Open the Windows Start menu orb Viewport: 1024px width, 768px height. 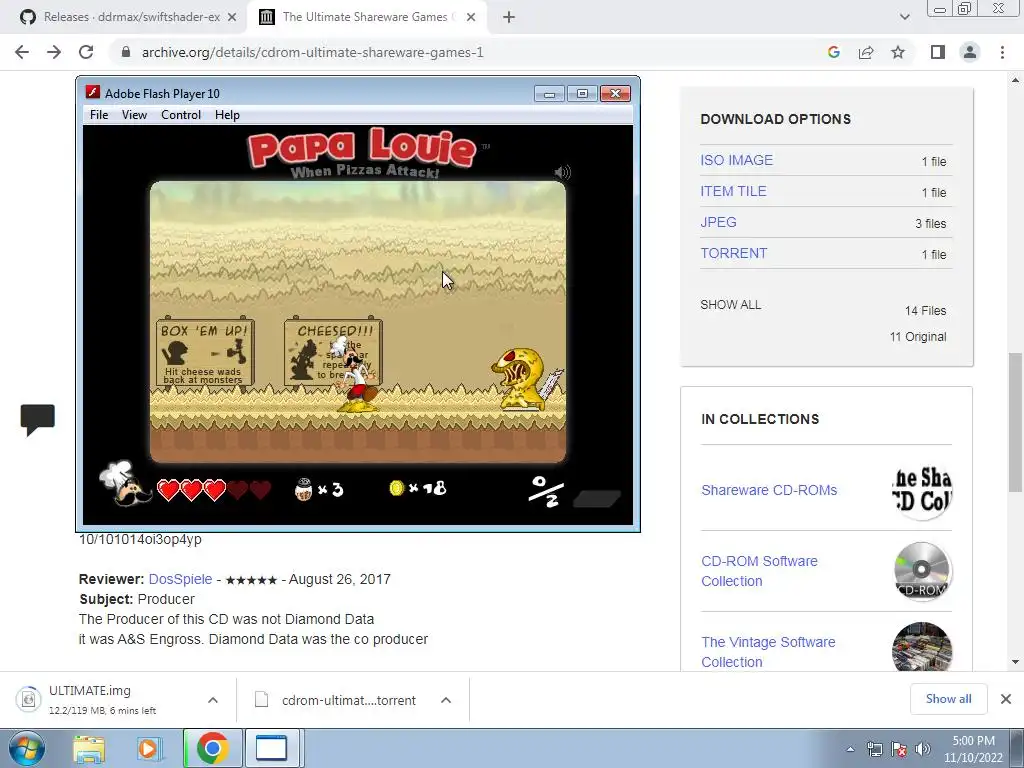26,748
